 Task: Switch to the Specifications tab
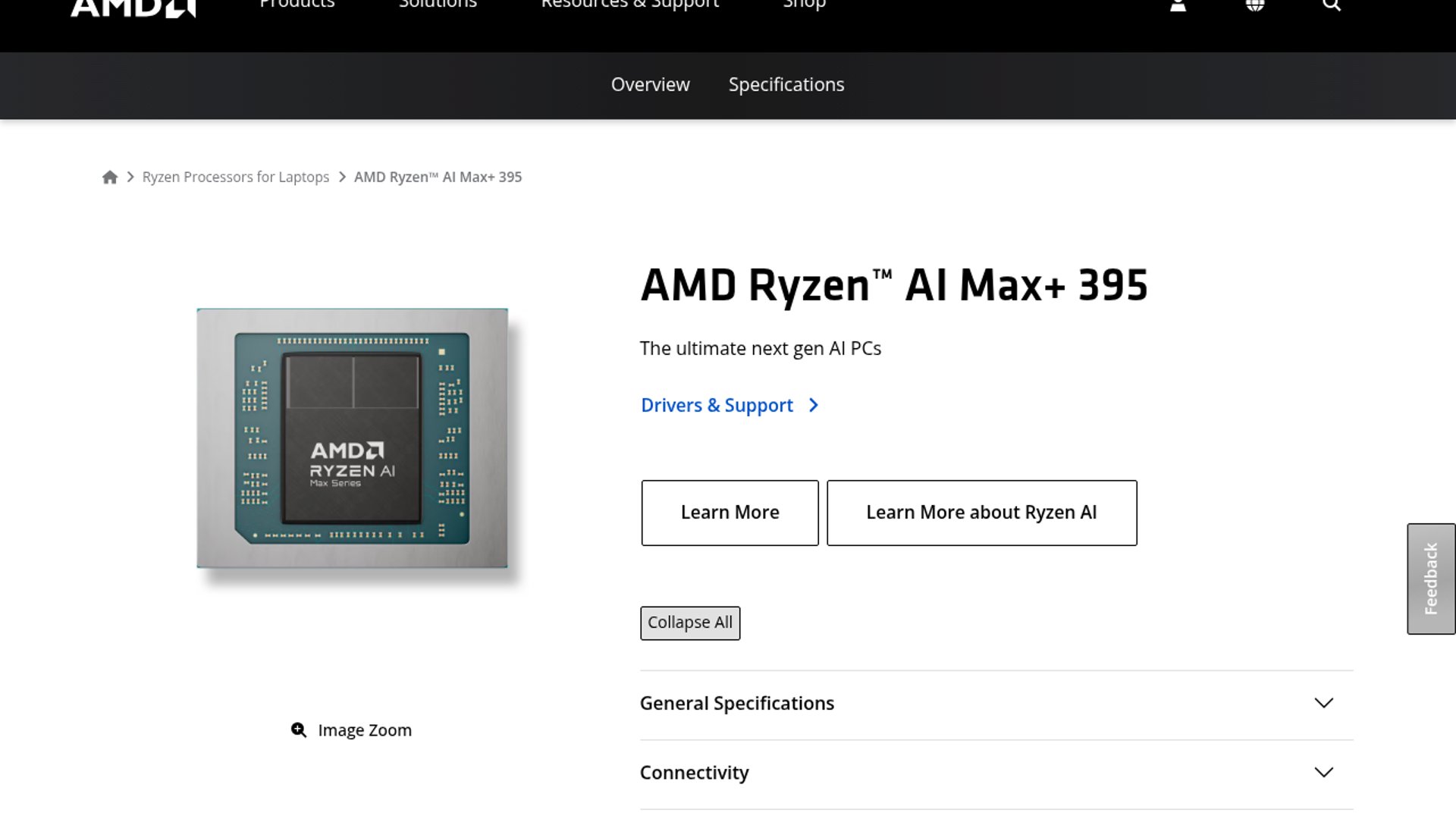pyautogui.click(x=786, y=85)
